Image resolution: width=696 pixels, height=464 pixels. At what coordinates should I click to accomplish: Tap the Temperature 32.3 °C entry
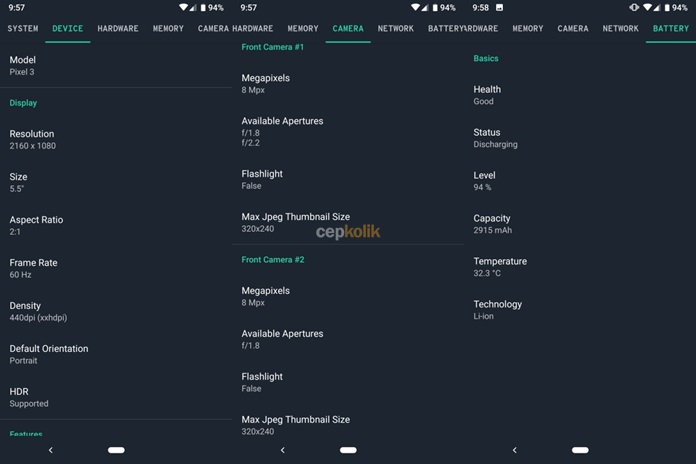coord(580,267)
